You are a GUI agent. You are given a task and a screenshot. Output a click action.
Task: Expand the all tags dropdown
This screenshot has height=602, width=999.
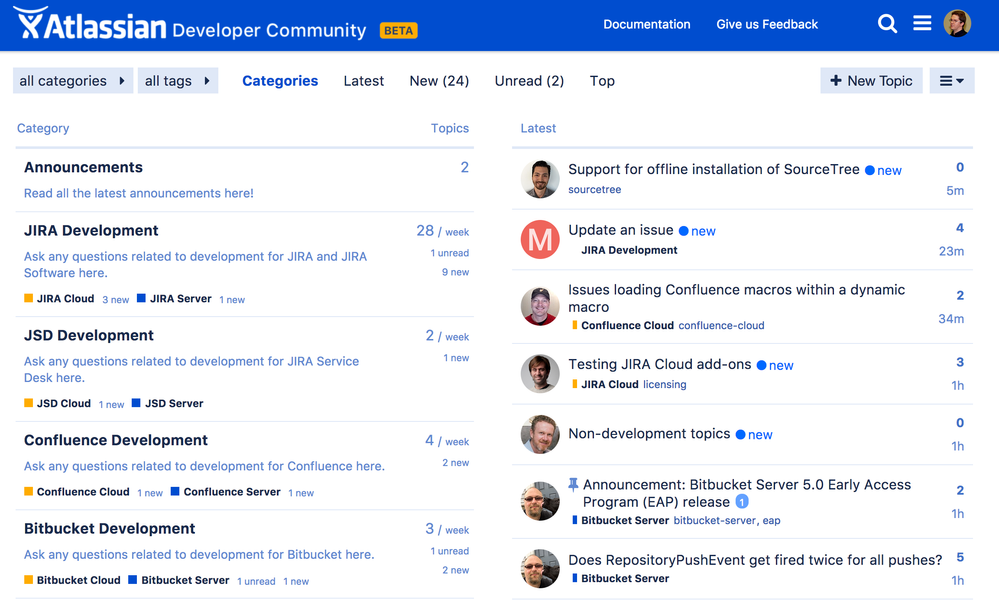coord(178,81)
